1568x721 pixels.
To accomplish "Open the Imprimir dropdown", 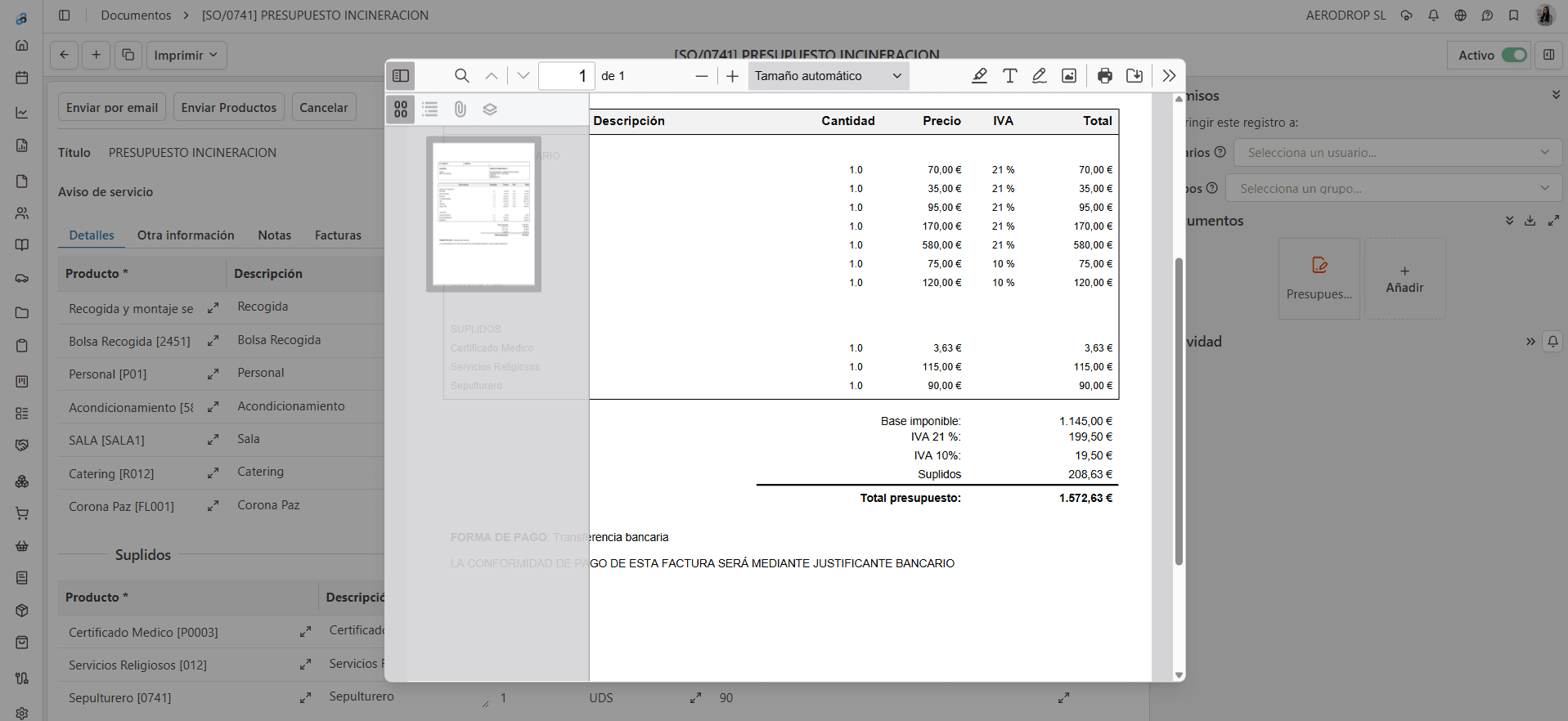I will [186, 56].
